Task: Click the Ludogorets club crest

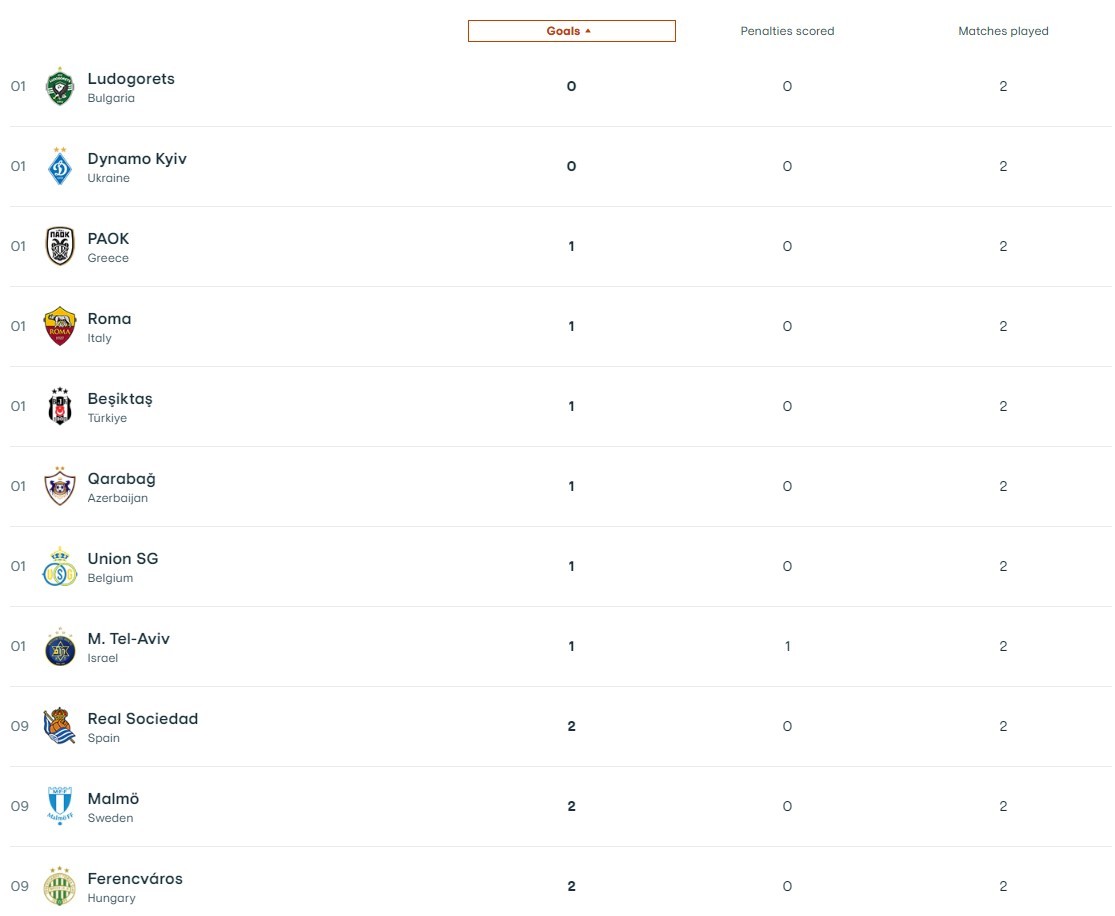Action: (60, 87)
